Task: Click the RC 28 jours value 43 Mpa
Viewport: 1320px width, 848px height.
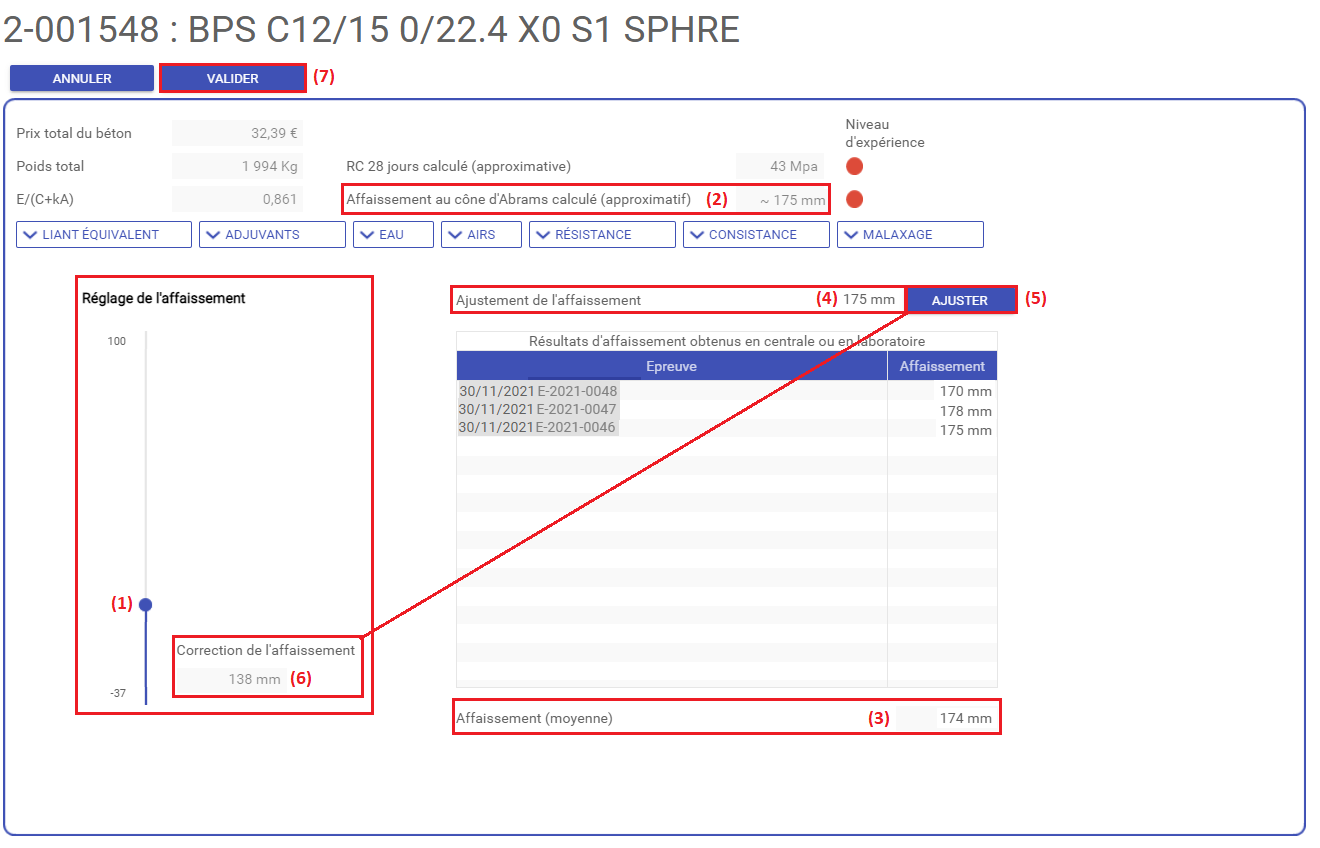Action: pos(780,166)
